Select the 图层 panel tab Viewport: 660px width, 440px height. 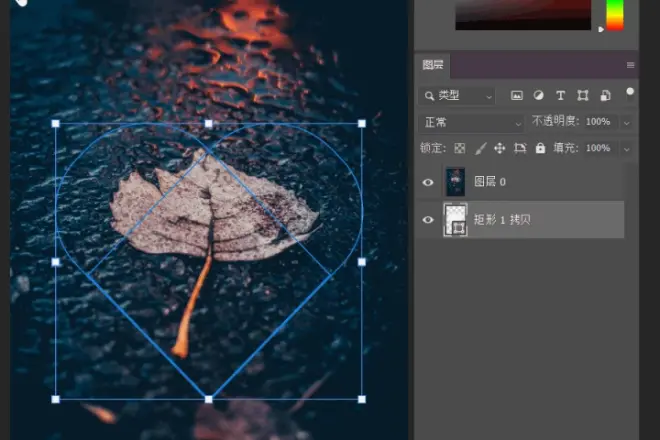click(x=433, y=65)
